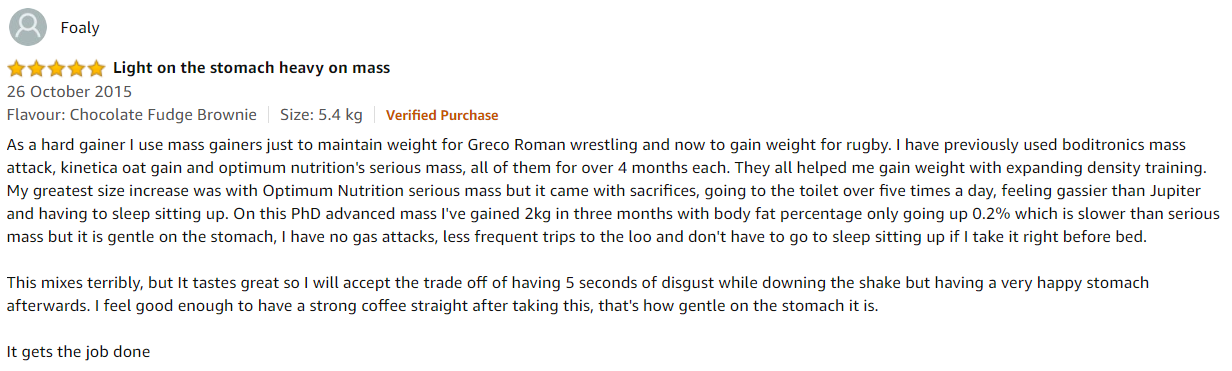Screen dimensions: 1232x371
Task: Click the fourth star in the rating
Action: coord(75,69)
